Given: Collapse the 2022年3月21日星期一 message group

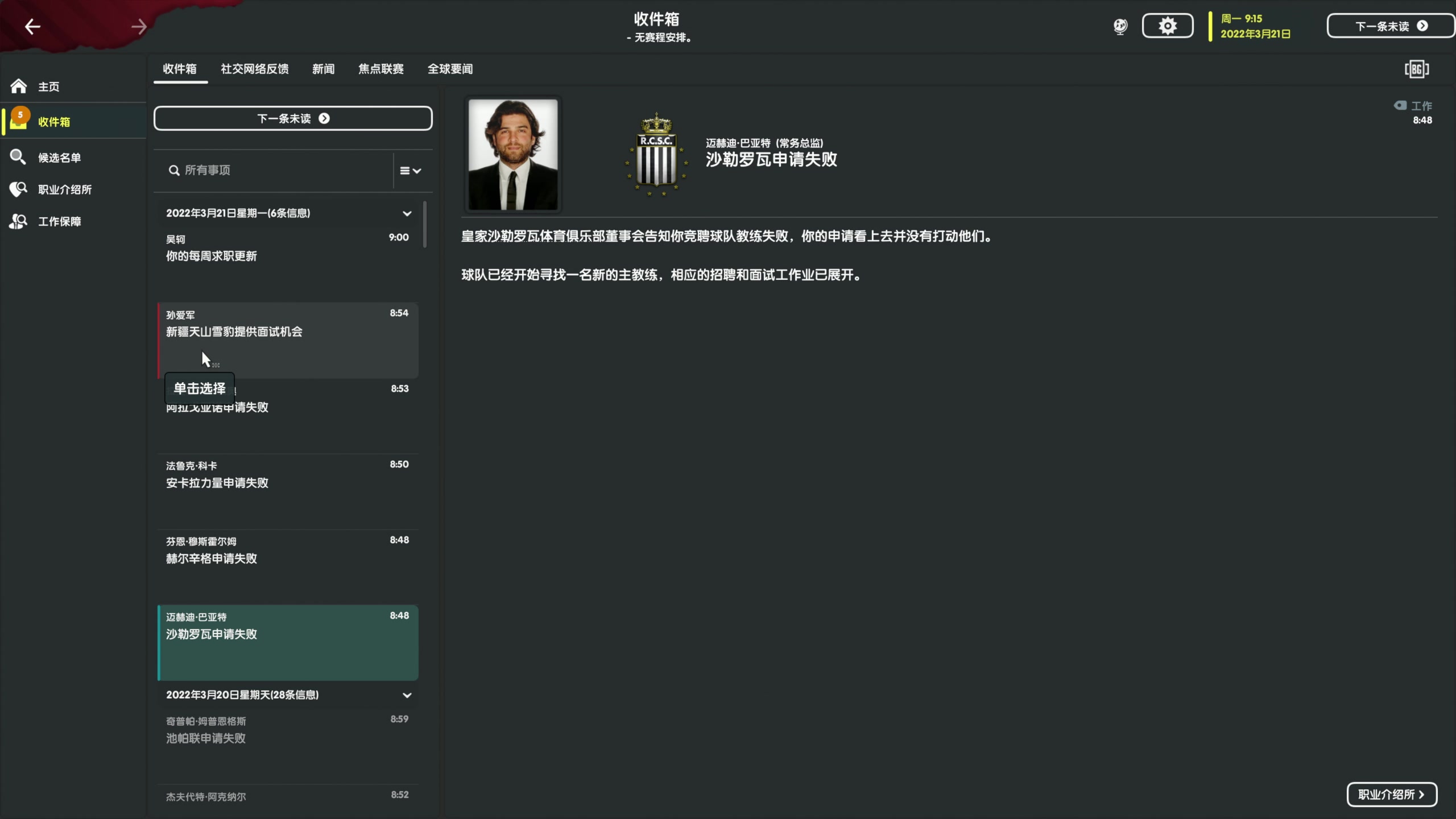Looking at the screenshot, I should (407, 213).
